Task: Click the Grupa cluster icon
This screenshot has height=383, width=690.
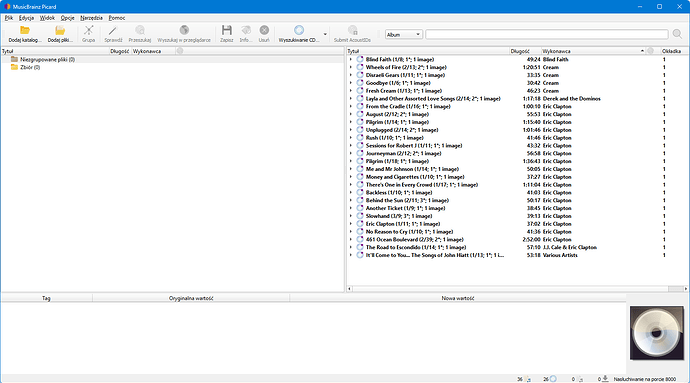Action: click(88, 30)
